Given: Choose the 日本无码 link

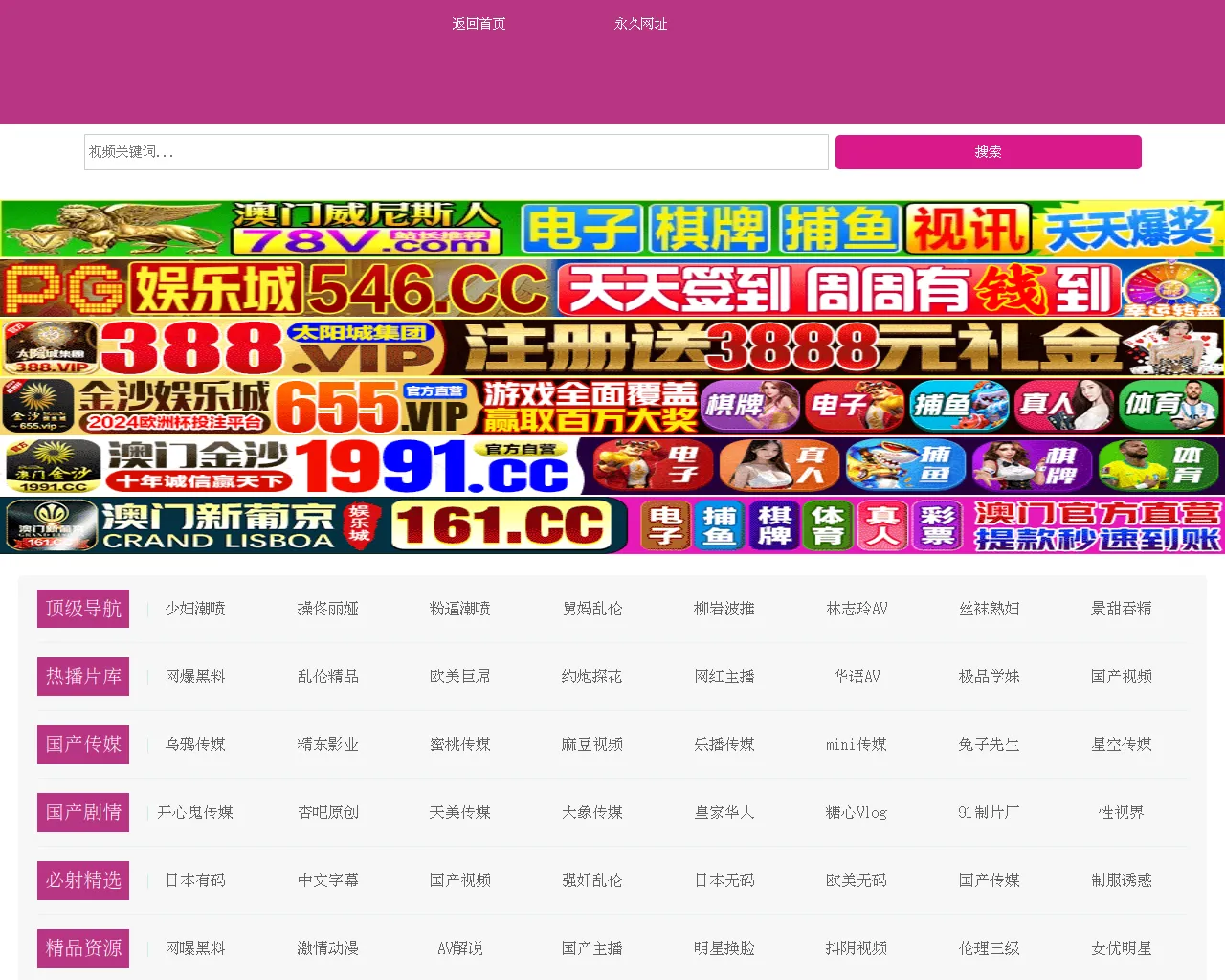Looking at the screenshot, I should click(724, 880).
